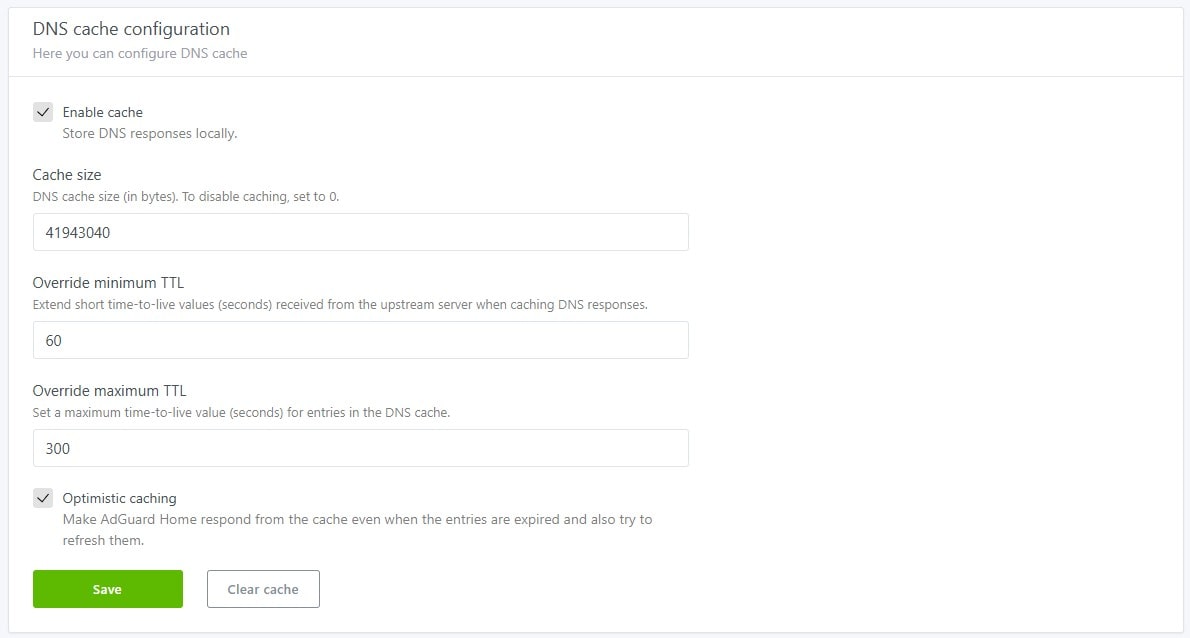Click the 'Make AdGuard Home respond' description text
Viewport: 1190px width, 638px height.
pos(357,520)
